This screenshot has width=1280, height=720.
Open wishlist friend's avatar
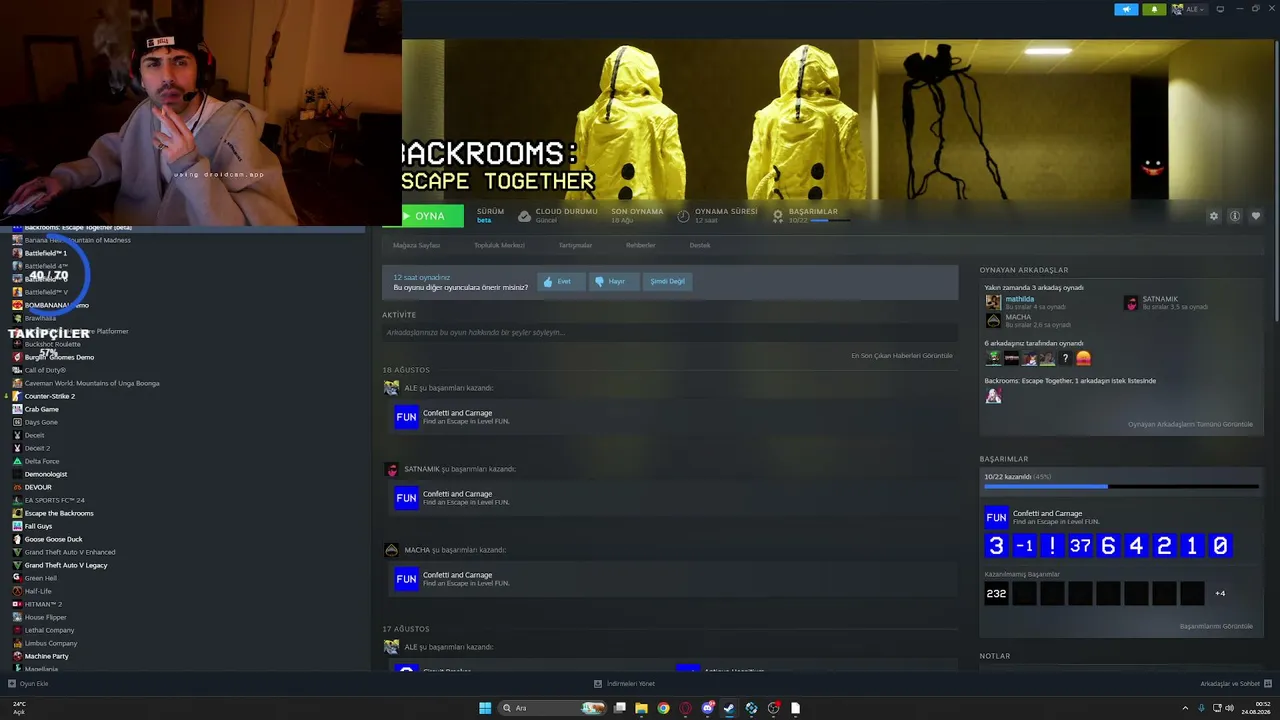tap(993, 396)
